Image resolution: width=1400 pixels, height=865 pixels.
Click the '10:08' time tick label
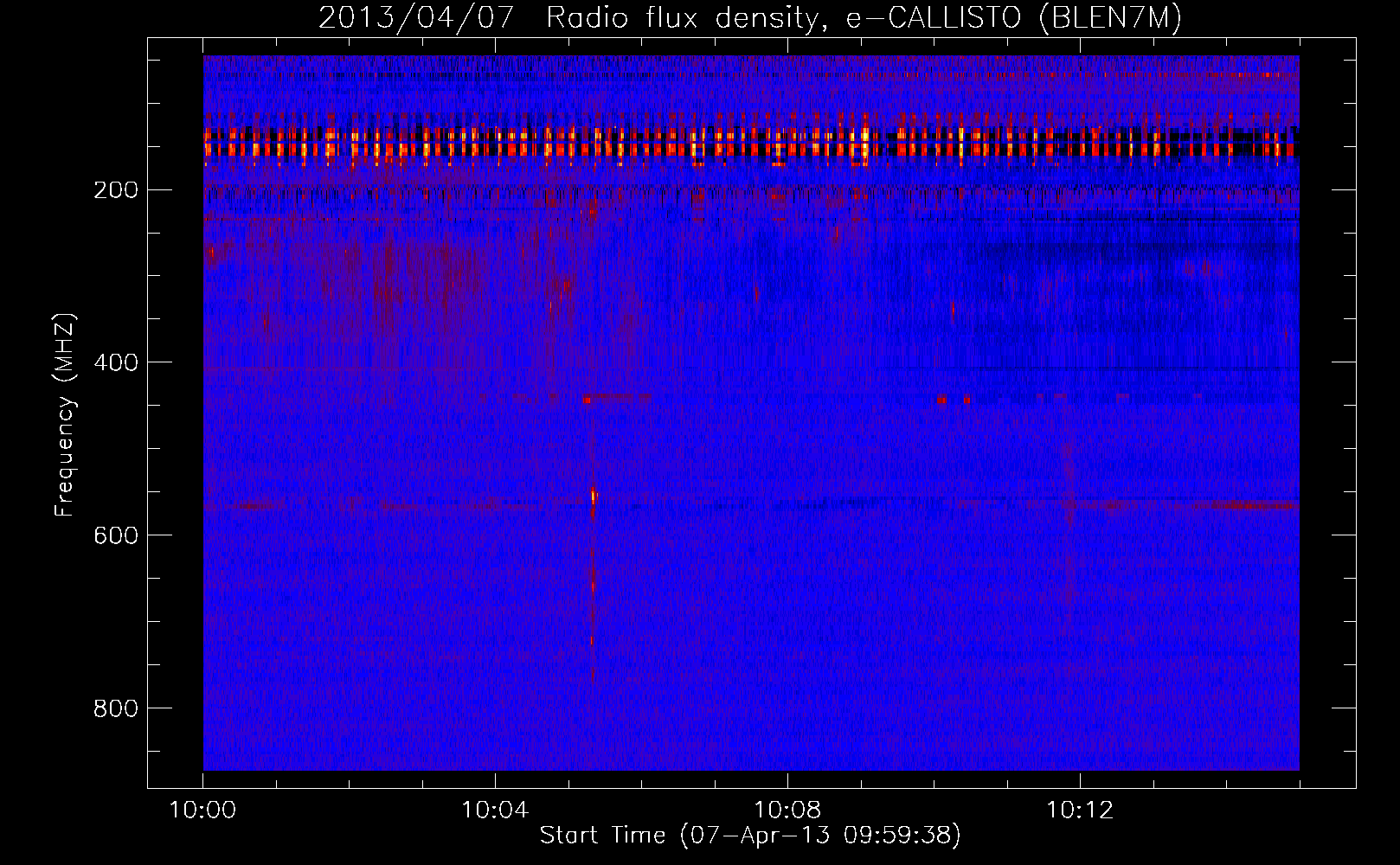(787, 811)
